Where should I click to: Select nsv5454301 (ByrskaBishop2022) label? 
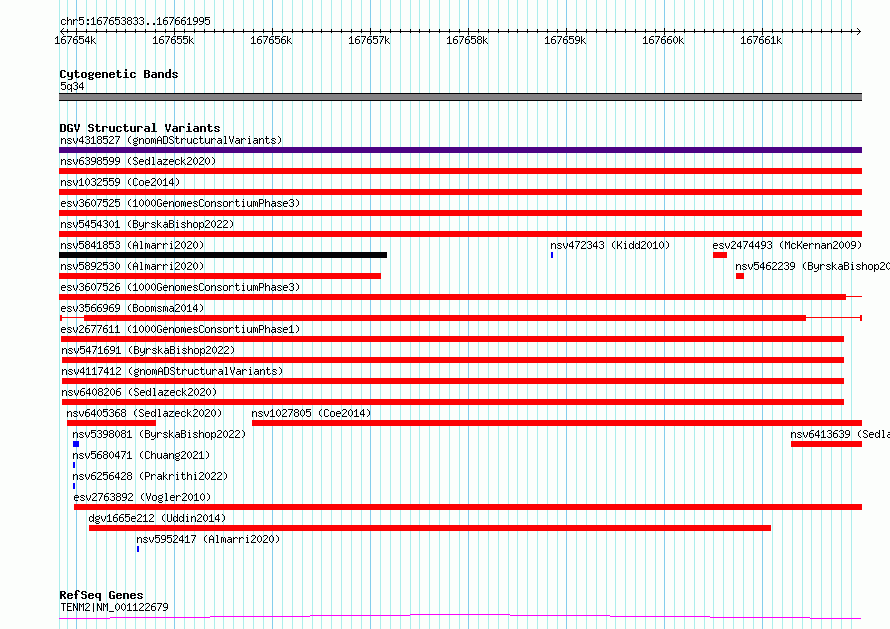147,224
